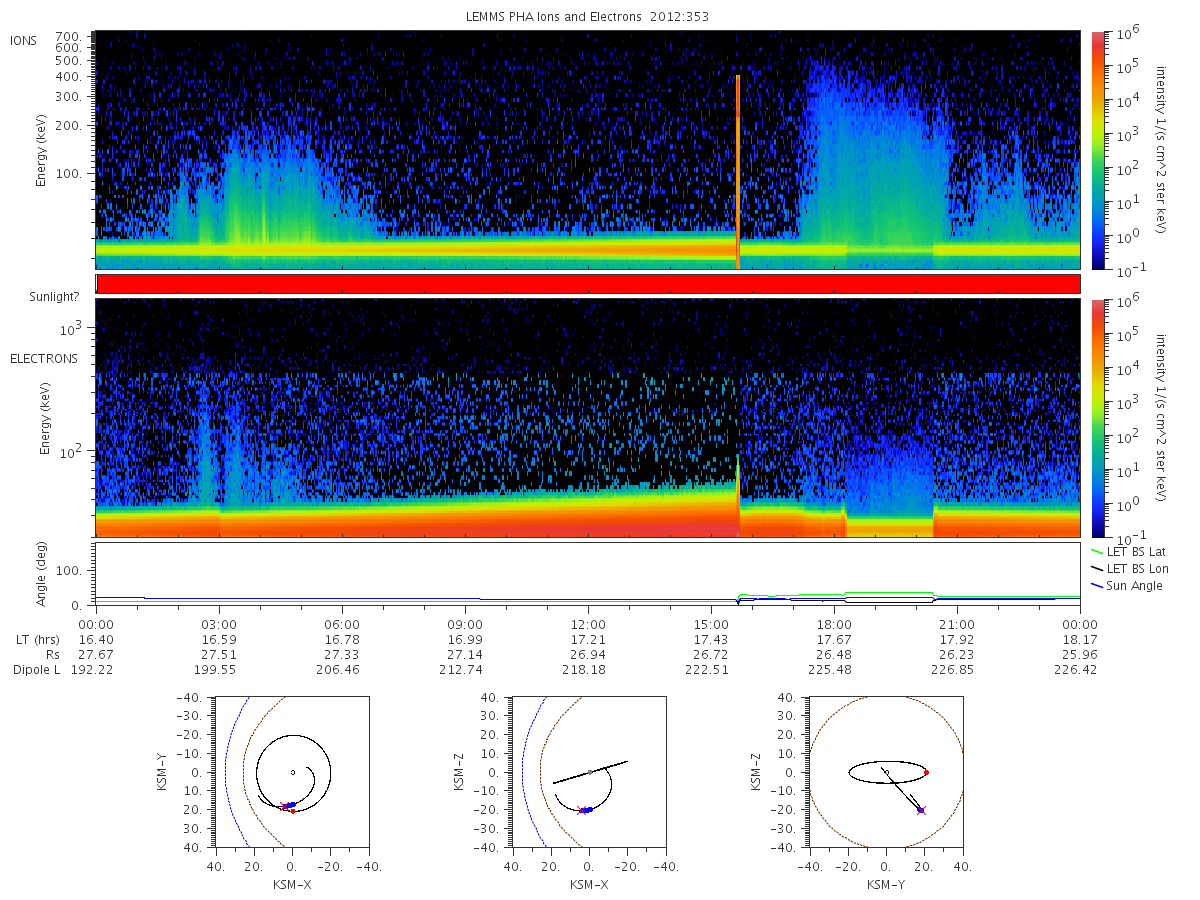Click the Rs value 26.94
The image size is (1200, 900).
(x=588, y=654)
